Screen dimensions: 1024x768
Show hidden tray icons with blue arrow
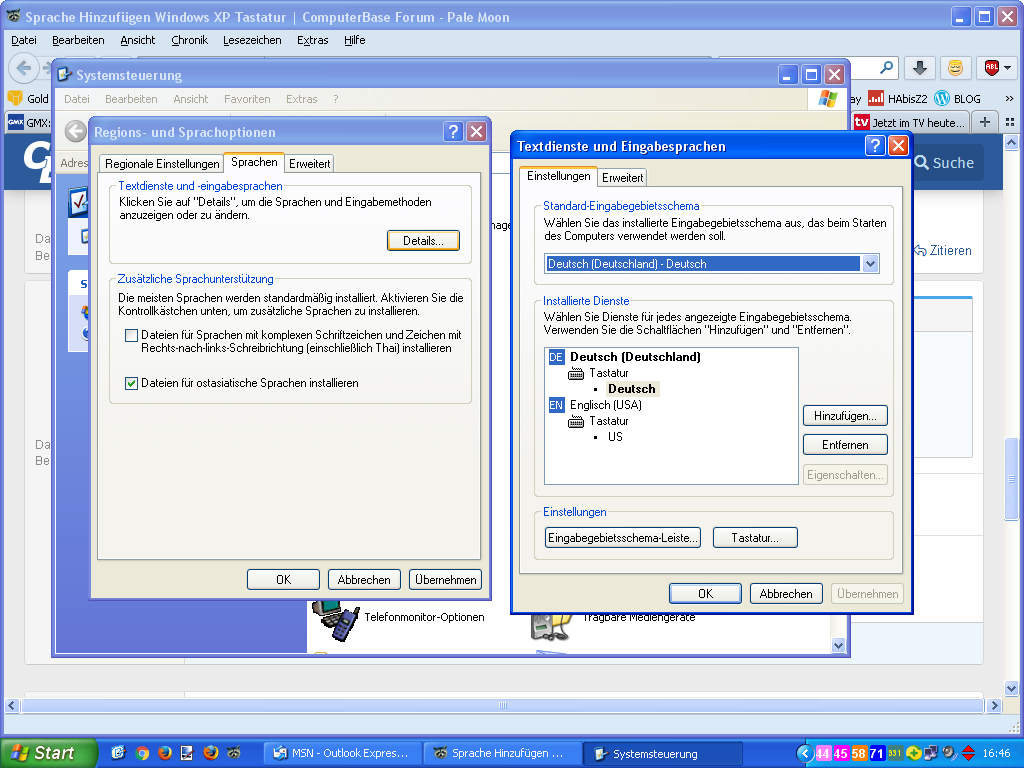click(805, 753)
